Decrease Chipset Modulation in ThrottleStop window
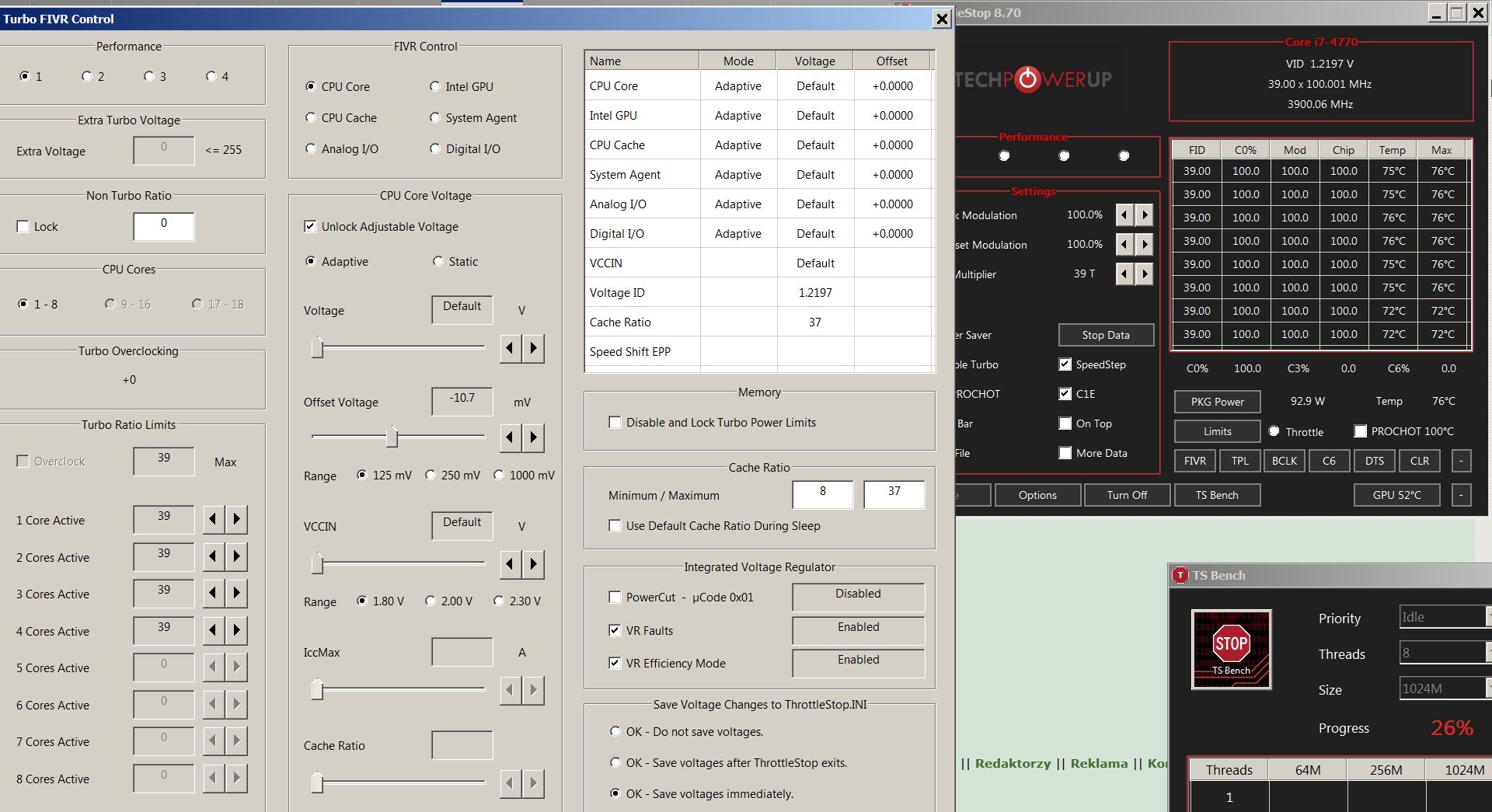The height and width of the screenshot is (812, 1492). (1124, 245)
